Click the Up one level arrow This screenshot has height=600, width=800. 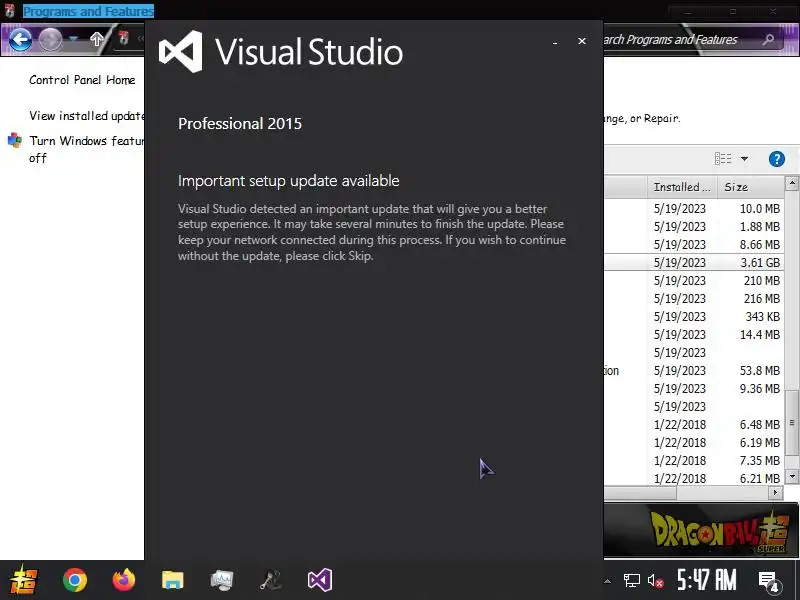(x=96, y=39)
